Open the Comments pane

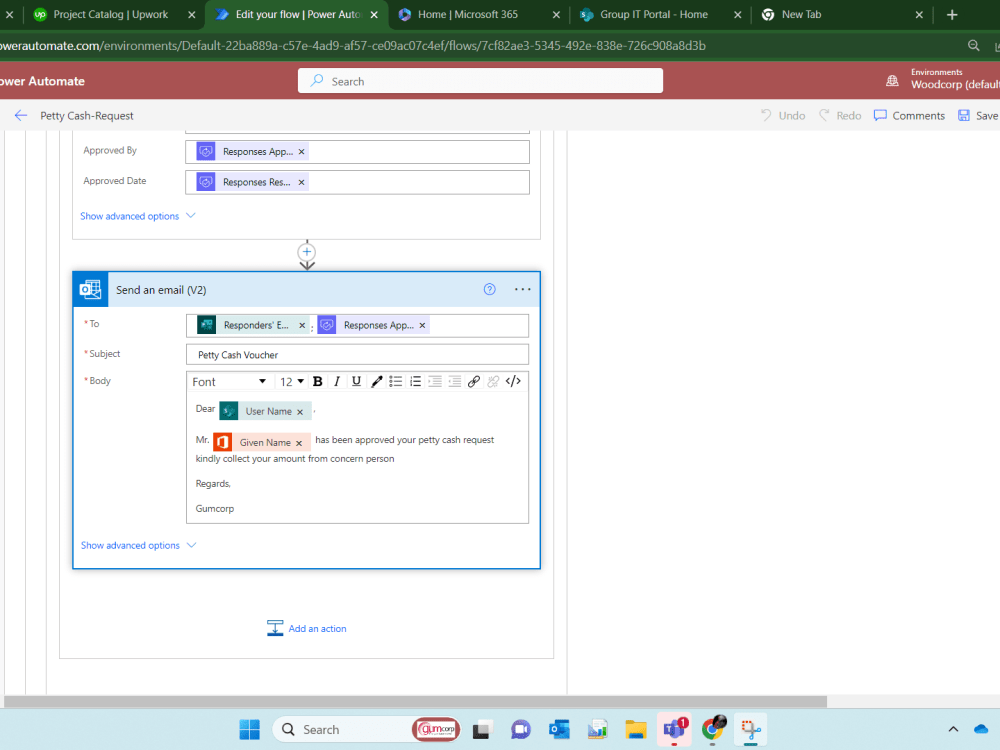coord(909,115)
